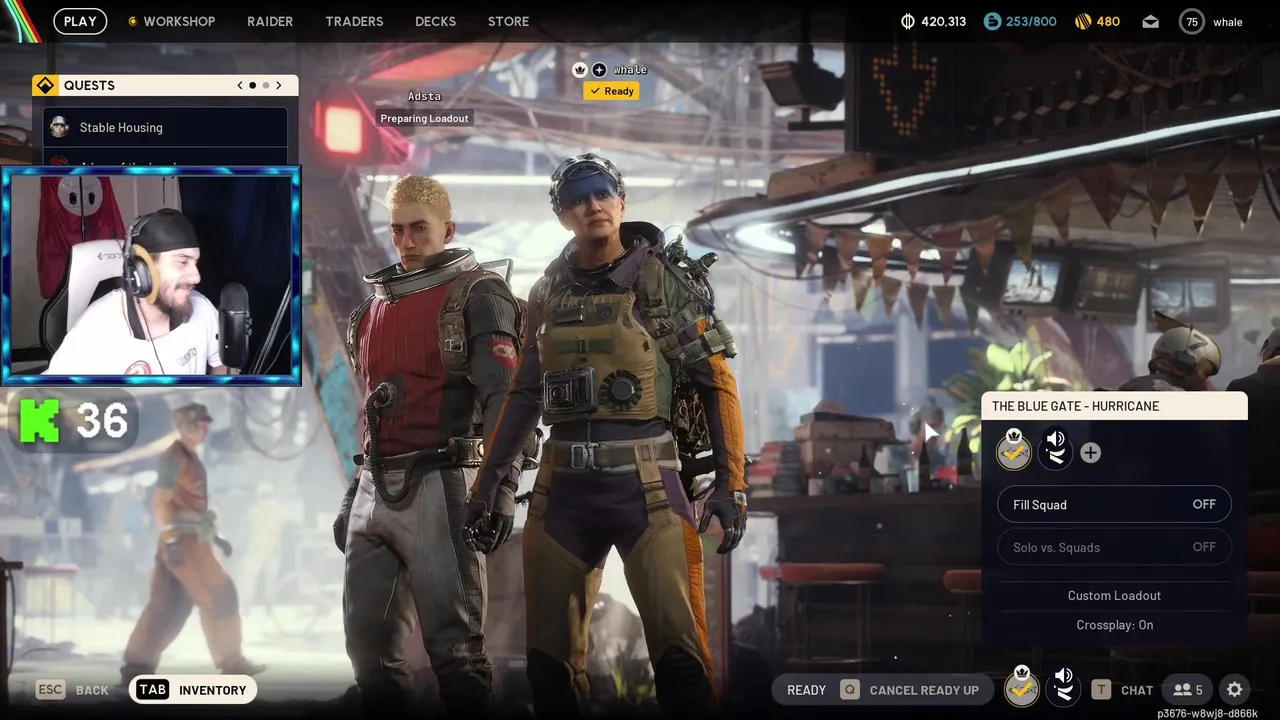Image resolution: width=1280 pixels, height=720 pixels.
Task: Click the streamer webcam overlay
Action: point(151,276)
